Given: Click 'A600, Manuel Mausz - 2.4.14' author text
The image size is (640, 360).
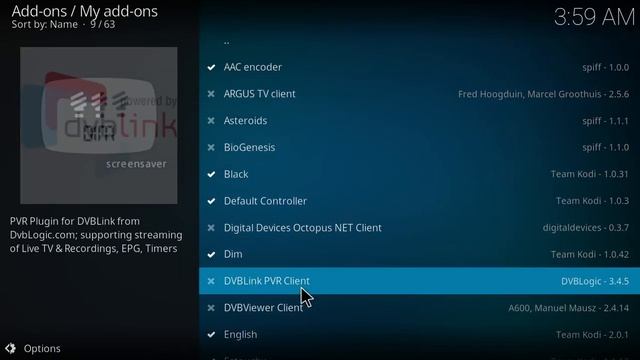Looking at the screenshot, I should pyautogui.click(x=569, y=308).
